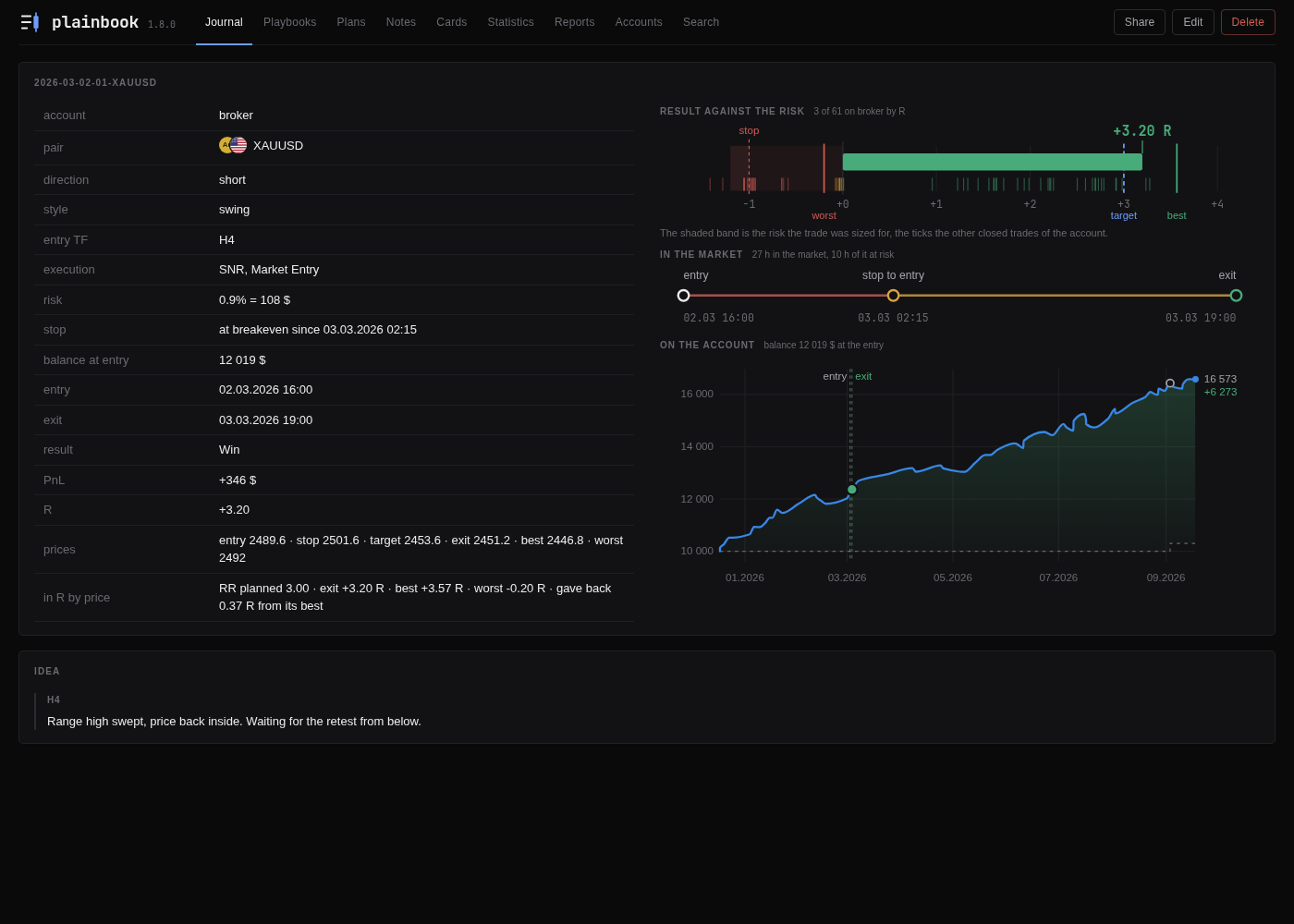Click the balance at entry 12 019 $ value
1294x924 pixels.
tap(242, 360)
